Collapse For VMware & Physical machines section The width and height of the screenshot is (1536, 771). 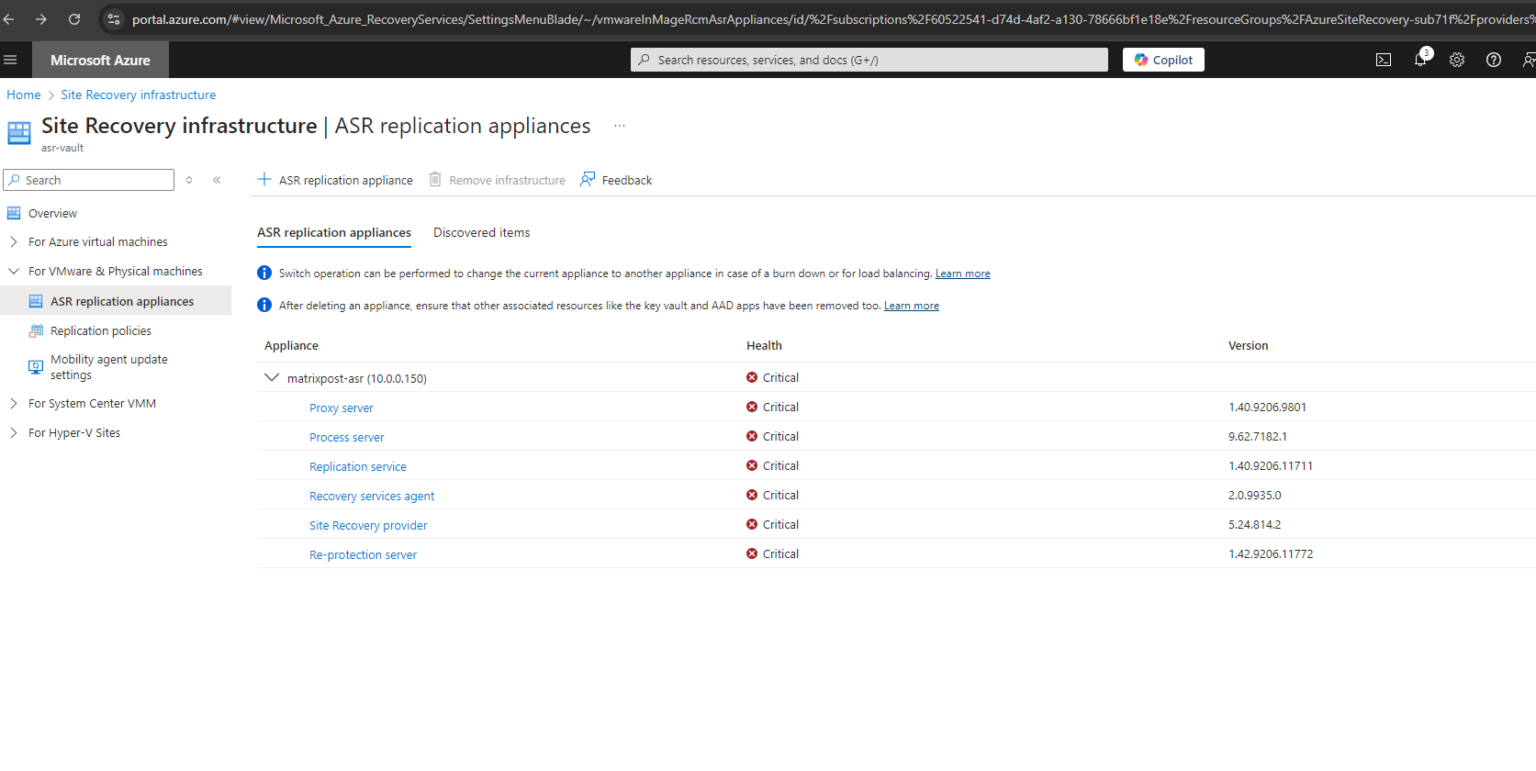pos(13,271)
